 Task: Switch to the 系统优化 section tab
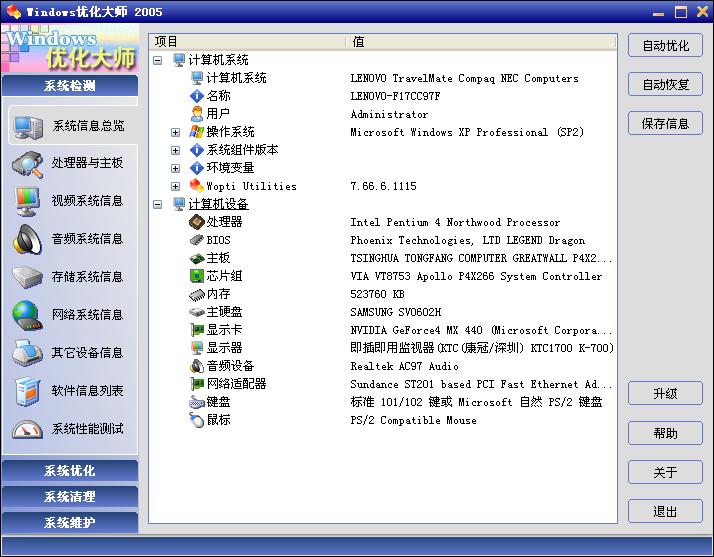click(70, 470)
